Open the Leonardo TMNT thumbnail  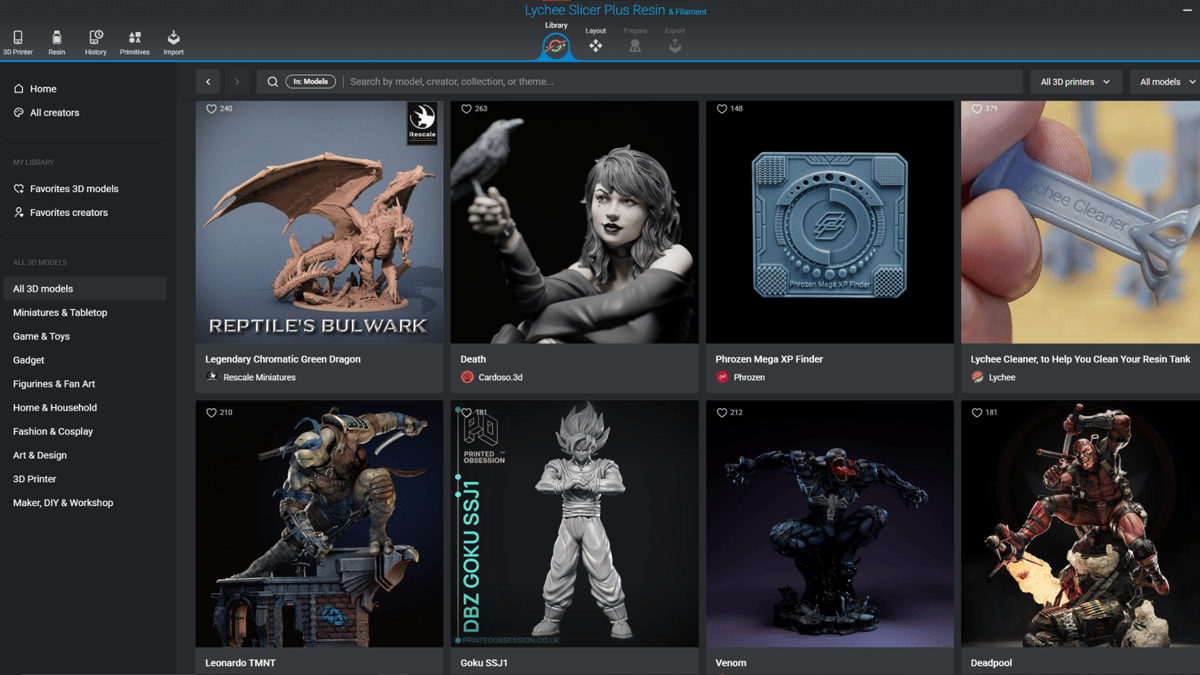point(319,524)
